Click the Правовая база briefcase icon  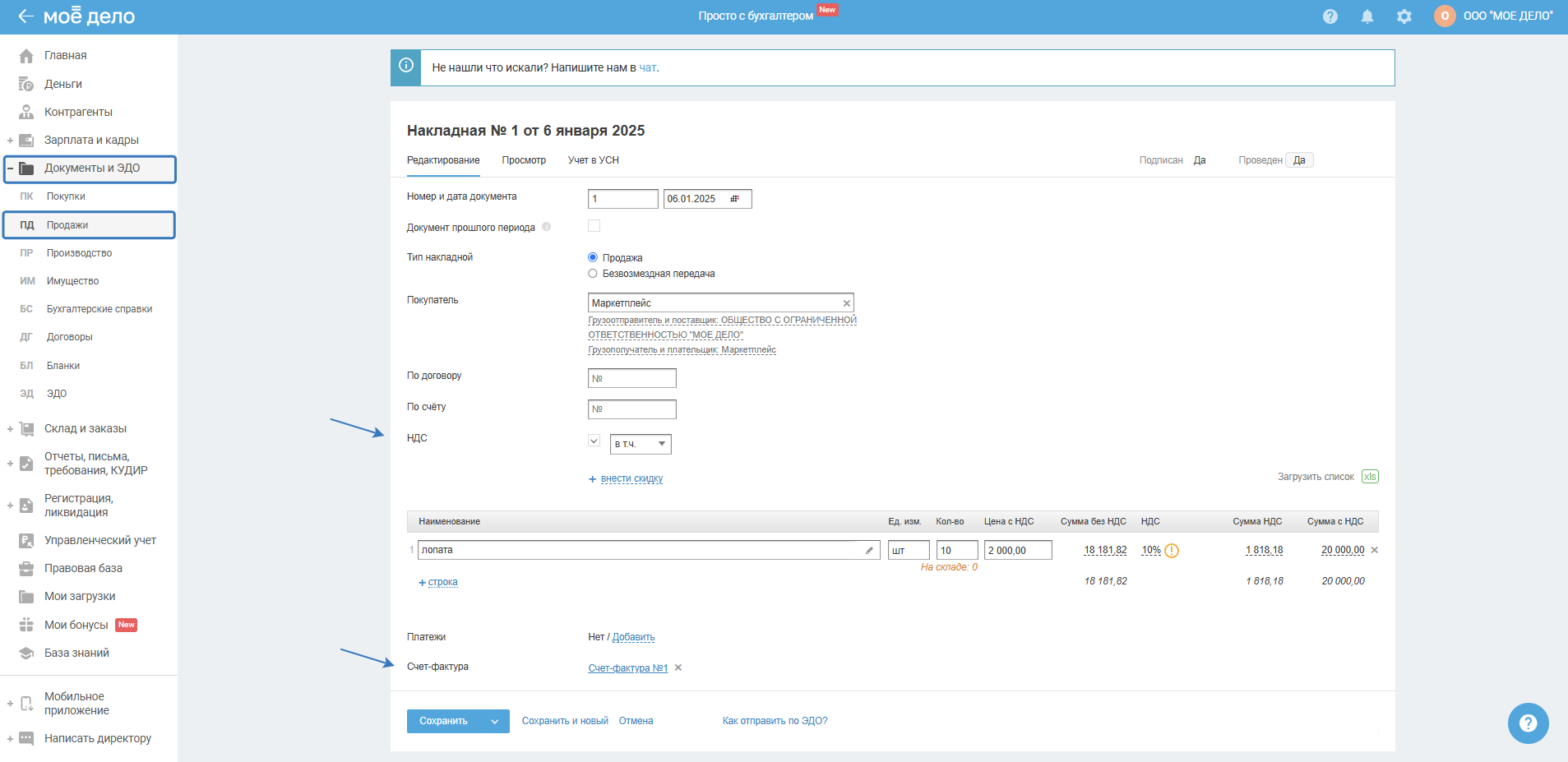click(26, 568)
